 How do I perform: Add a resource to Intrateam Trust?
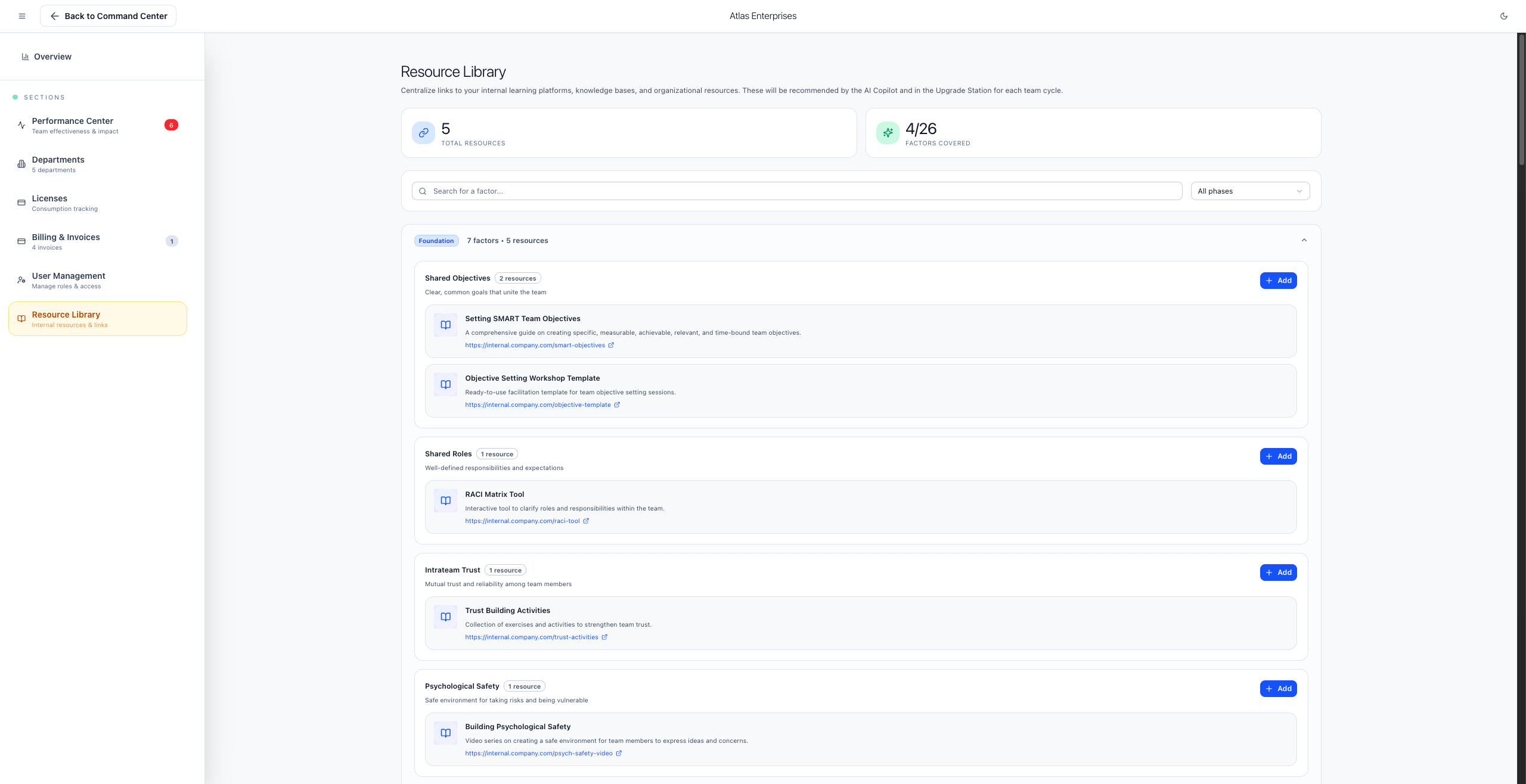pos(1278,573)
